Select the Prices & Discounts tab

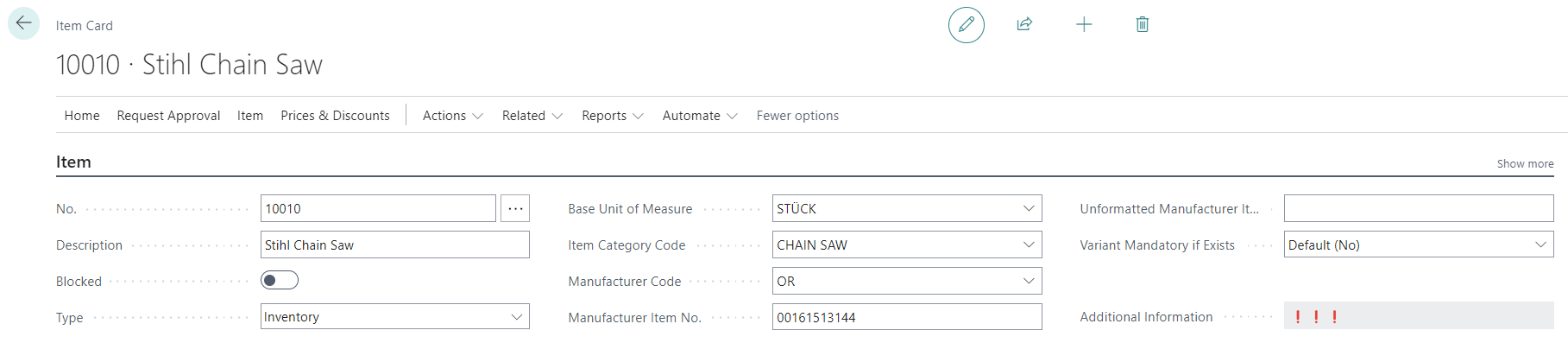(335, 116)
